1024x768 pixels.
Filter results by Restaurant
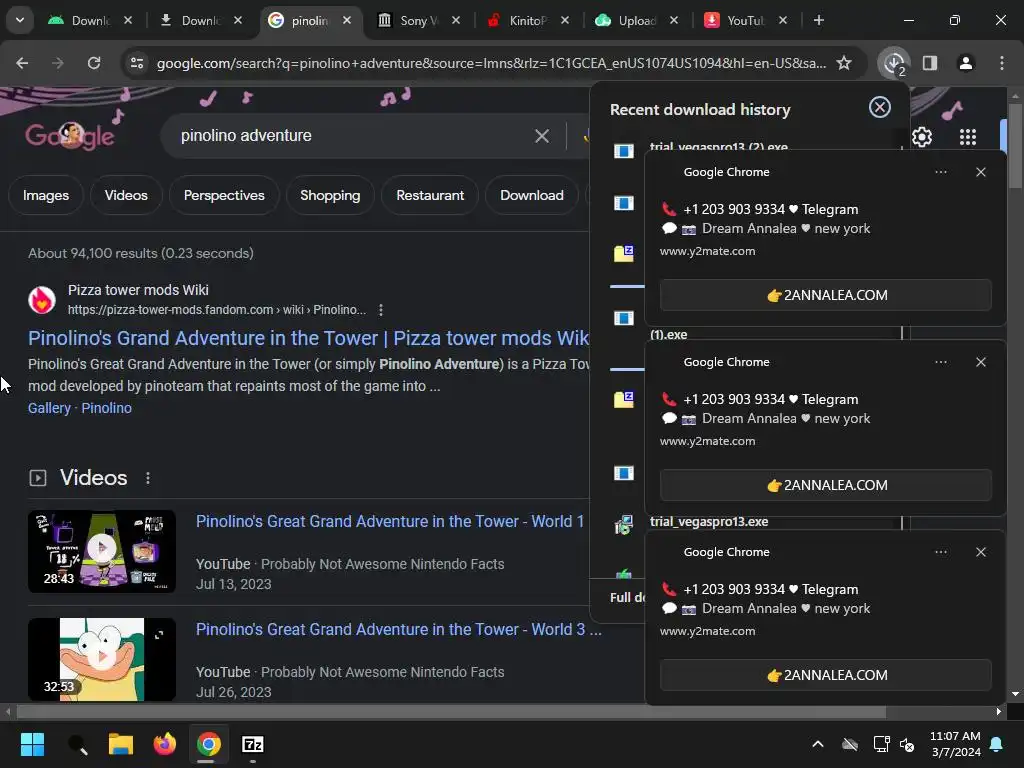(x=430, y=195)
